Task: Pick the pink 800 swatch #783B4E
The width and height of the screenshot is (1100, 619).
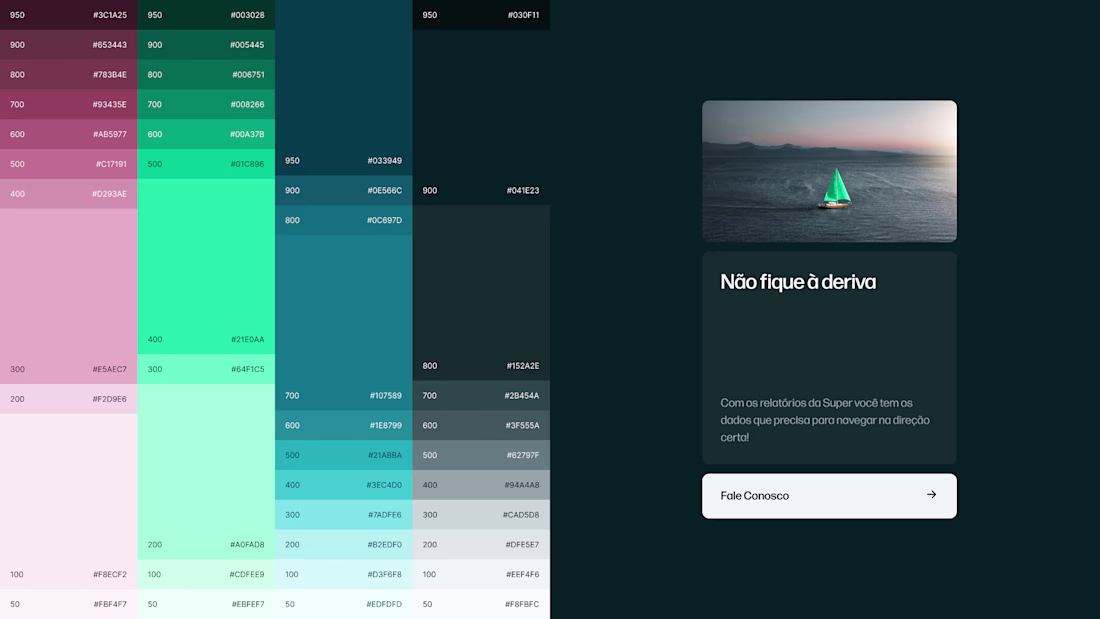Action: click(69, 74)
